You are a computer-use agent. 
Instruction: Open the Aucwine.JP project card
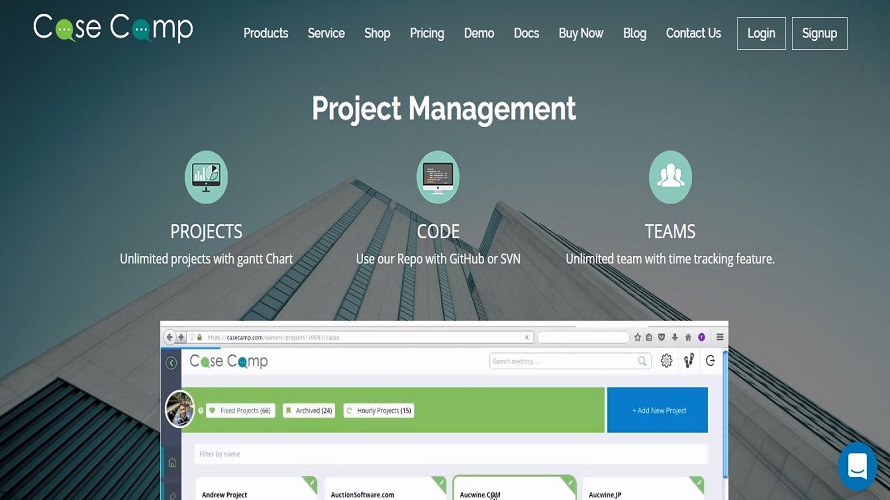click(644, 489)
